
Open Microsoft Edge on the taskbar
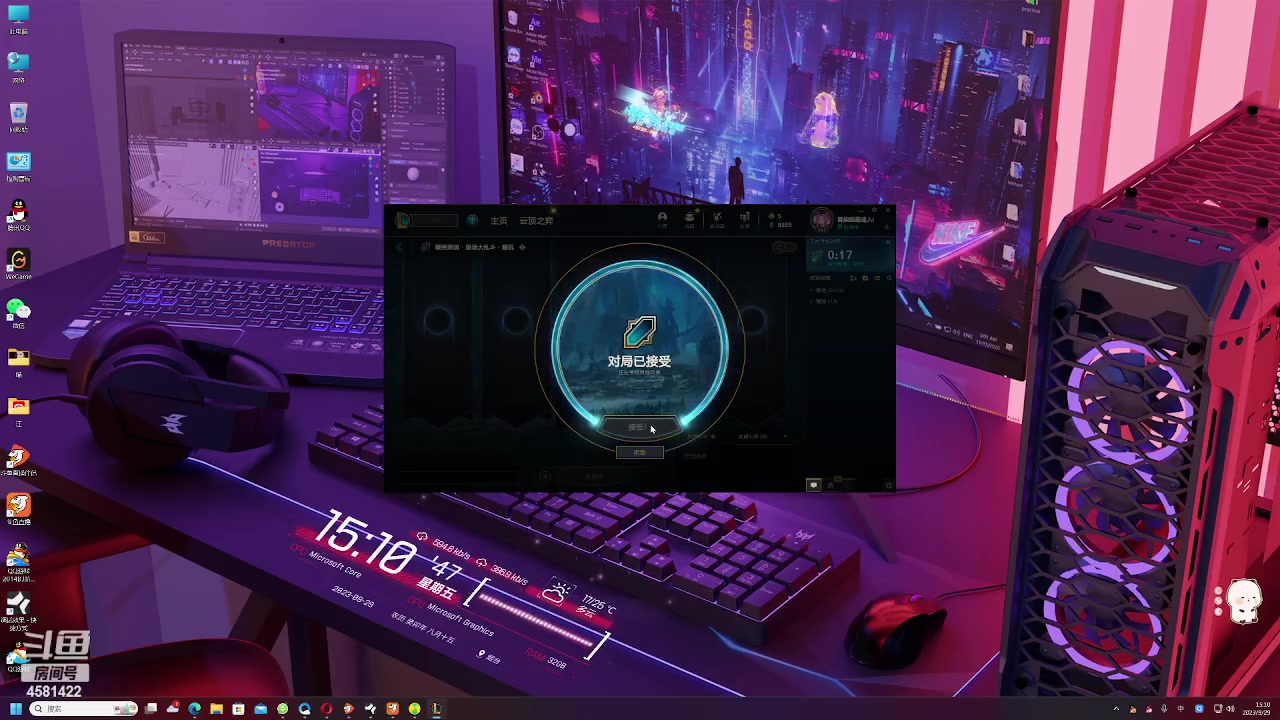point(194,708)
